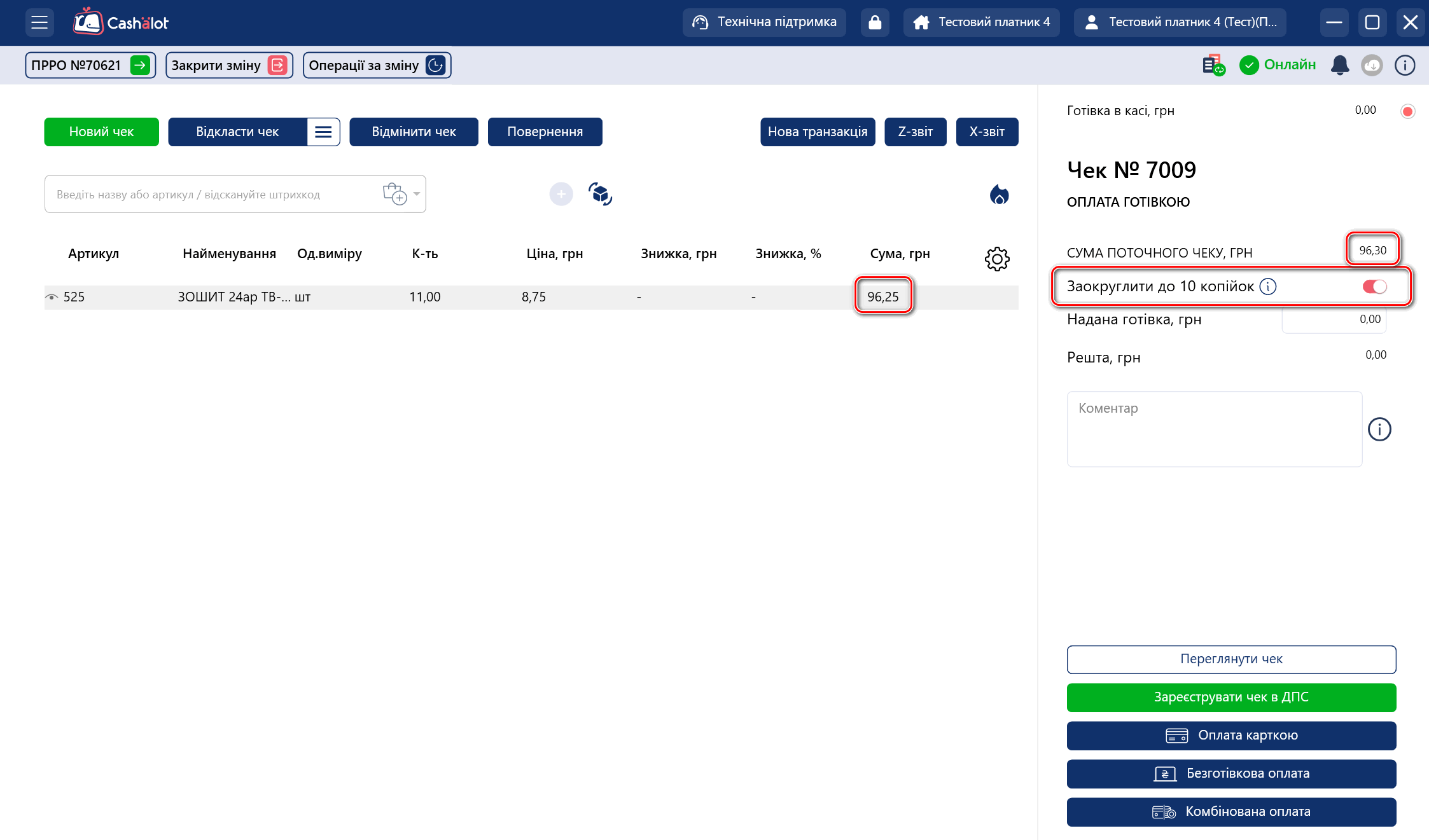Open notifications bell icon
This screenshot has width=1429, height=840.
[x=1339, y=65]
